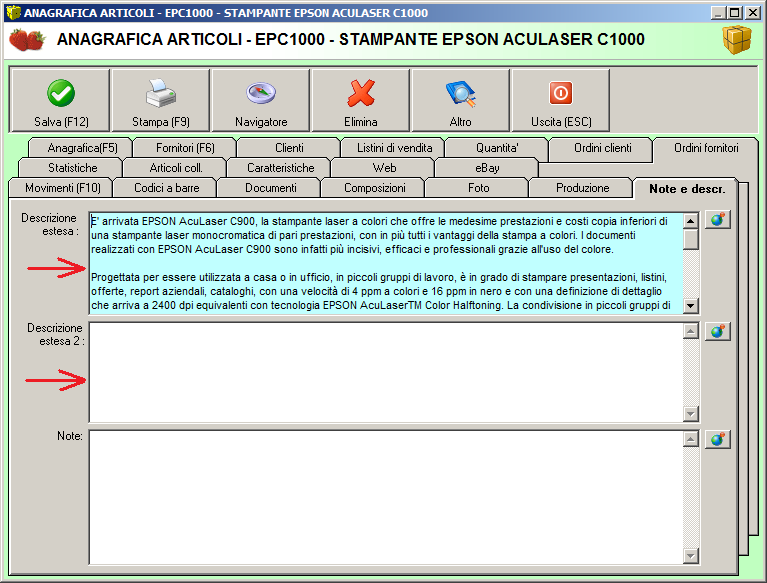Click the Salva (F12) green checkmark button
The height and width of the screenshot is (583, 767).
coord(61,101)
